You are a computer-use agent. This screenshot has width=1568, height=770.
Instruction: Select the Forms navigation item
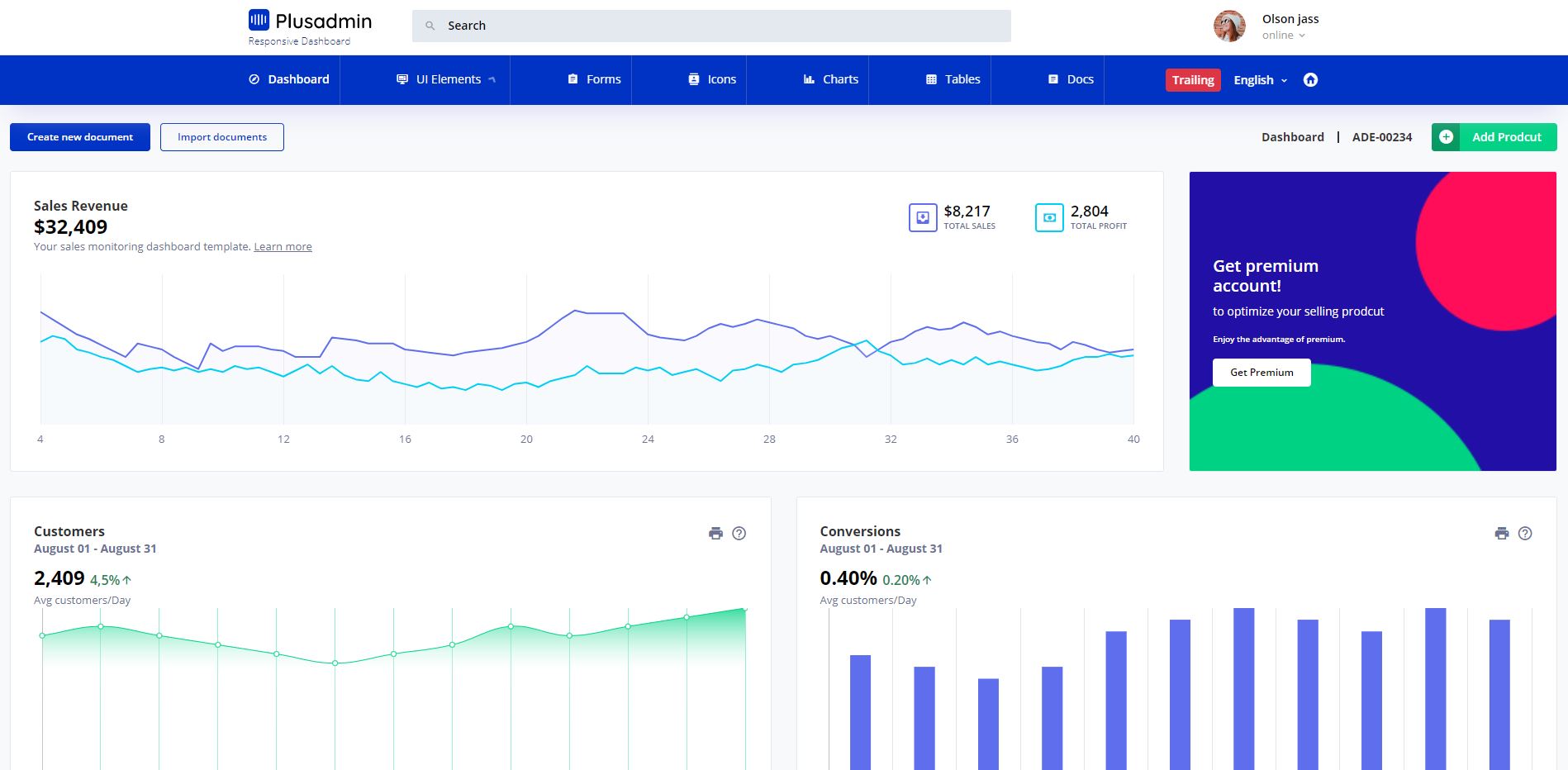click(x=594, y=79)
